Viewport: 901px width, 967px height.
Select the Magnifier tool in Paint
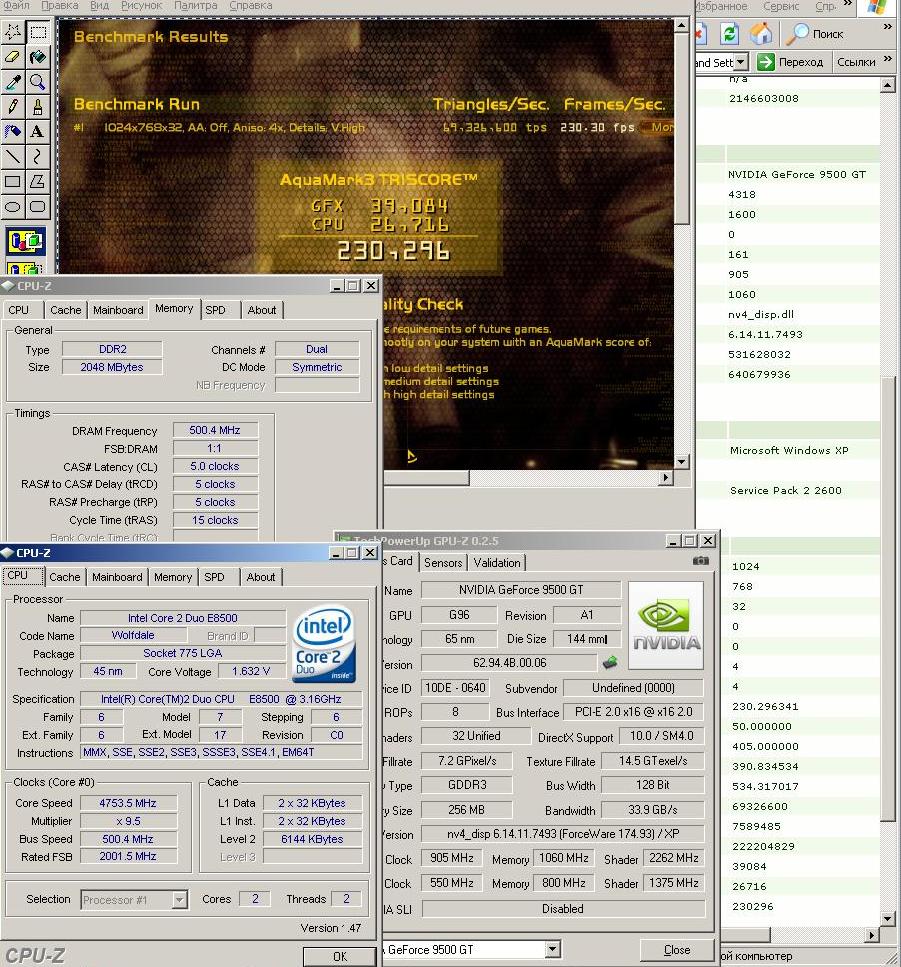pos(38,81)
